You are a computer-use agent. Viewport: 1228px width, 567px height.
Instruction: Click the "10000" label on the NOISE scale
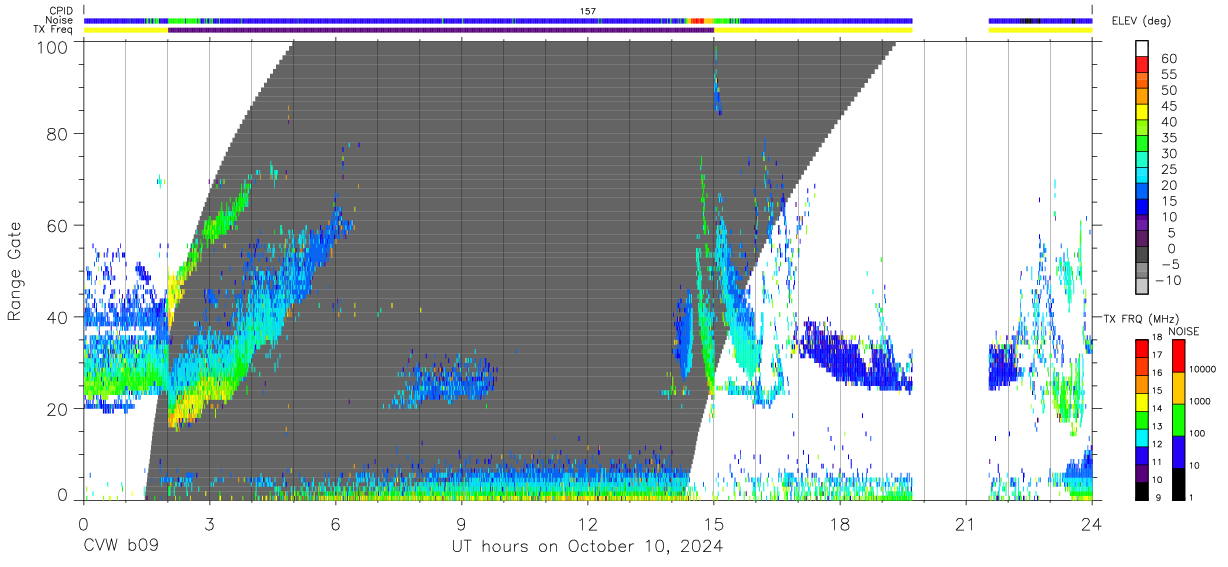tap(1202, 369)
